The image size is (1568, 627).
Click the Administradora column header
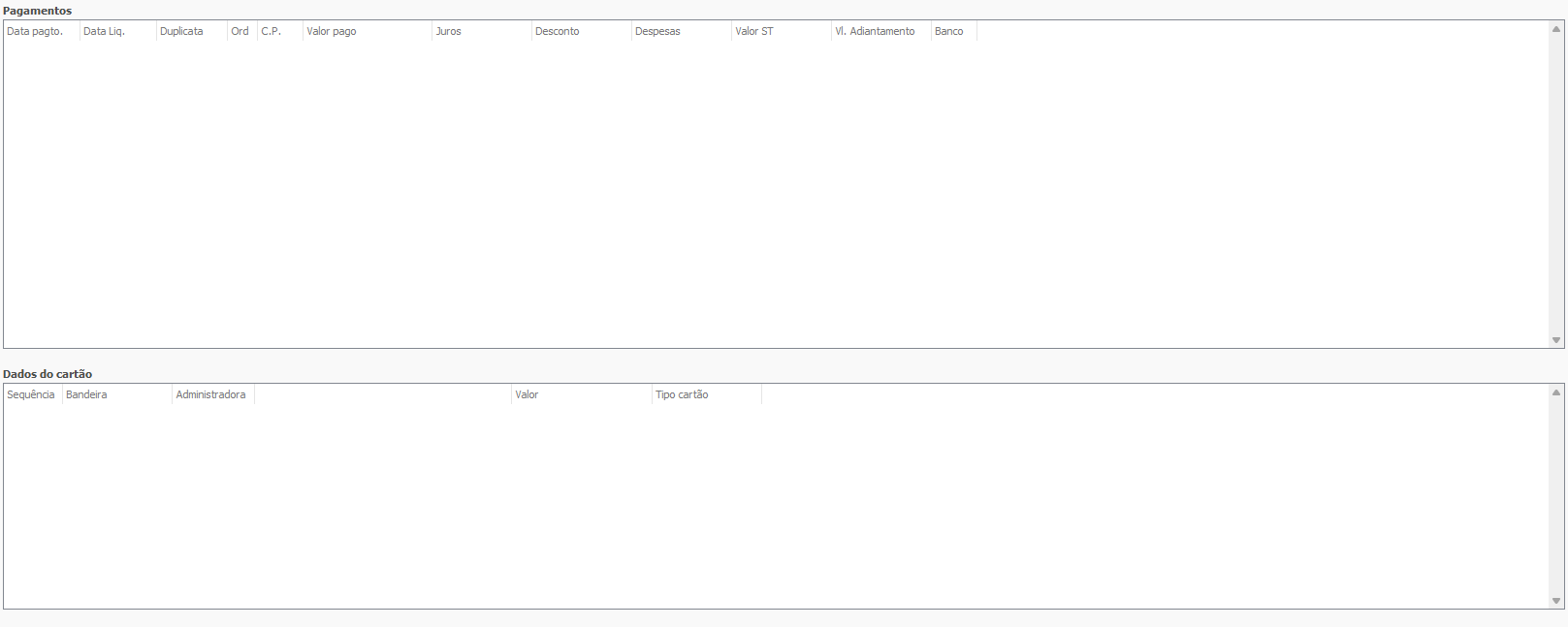pyautogui.click(x=211, y=394)
